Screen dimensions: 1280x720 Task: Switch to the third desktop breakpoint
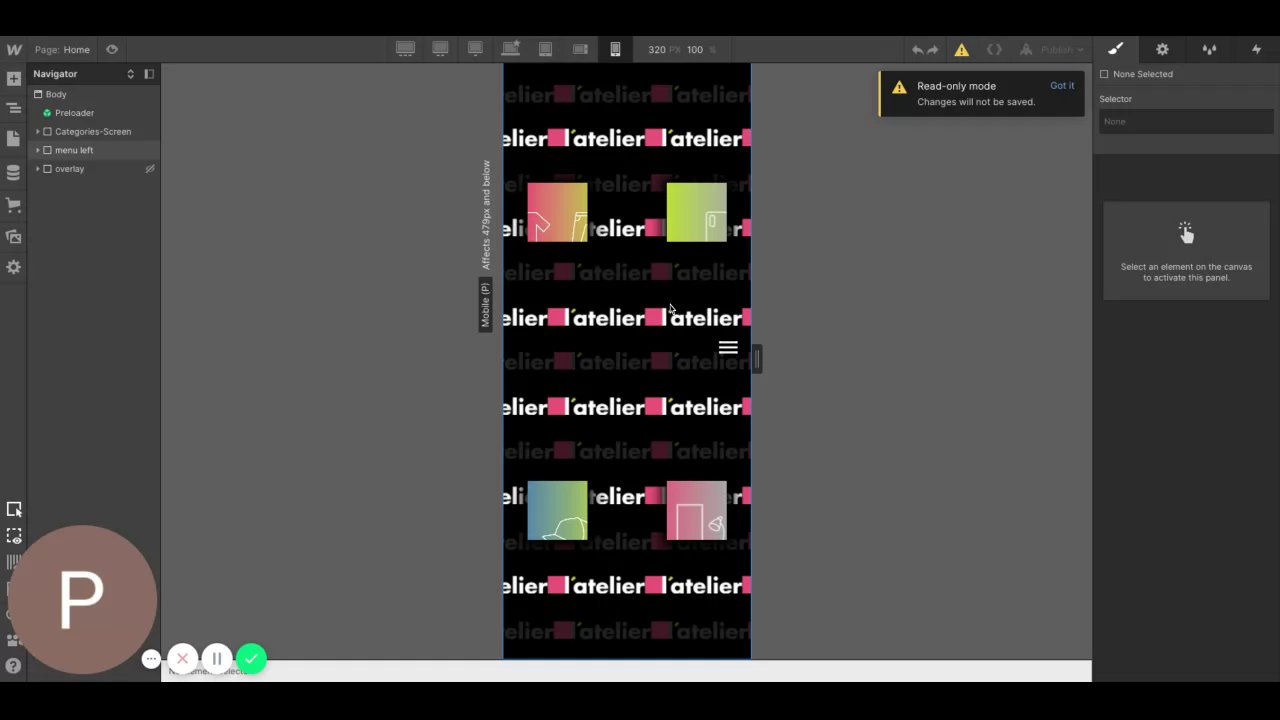[x=475, y=49]
